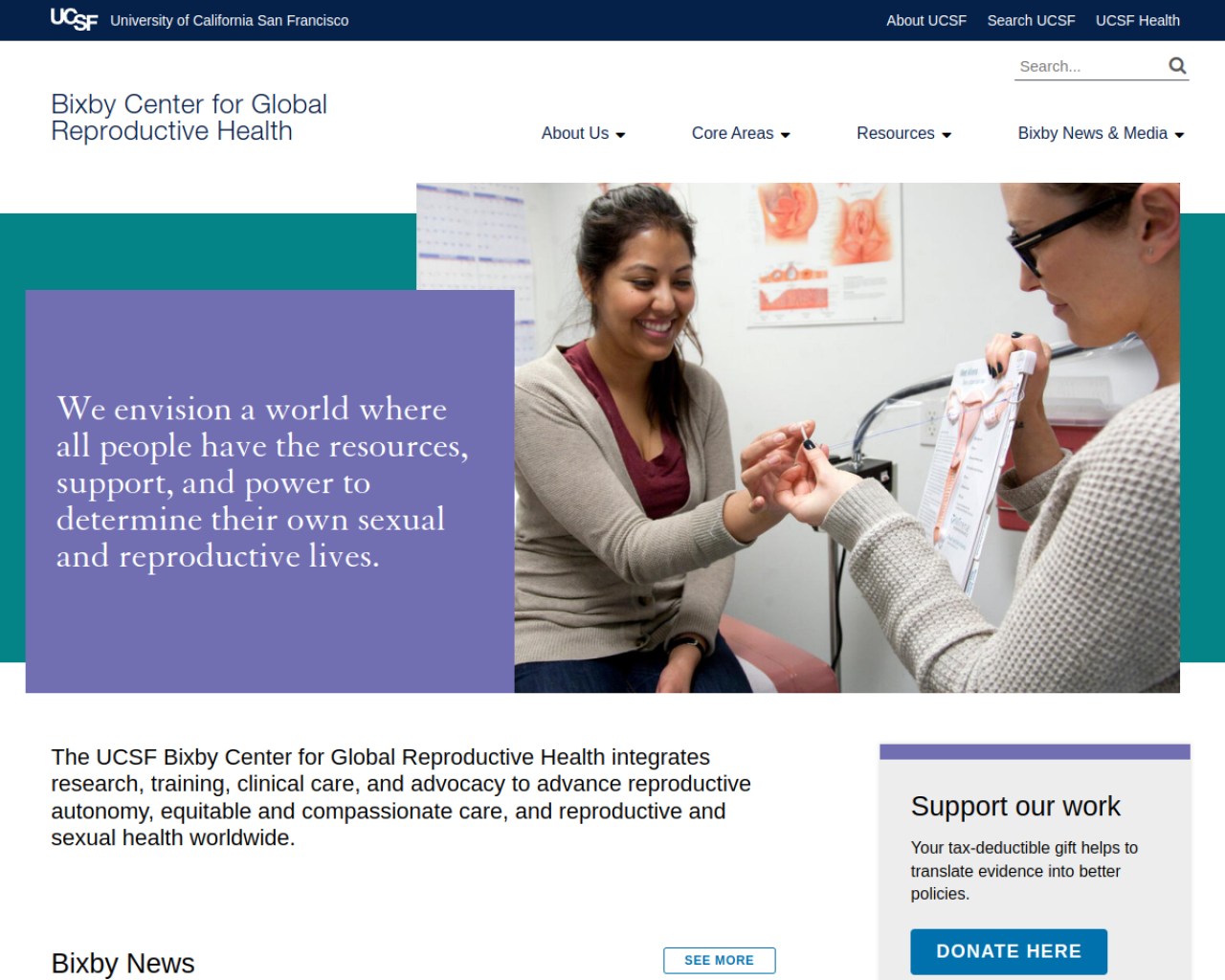Open the UCSF Health link

click(x=1137, y=20)
